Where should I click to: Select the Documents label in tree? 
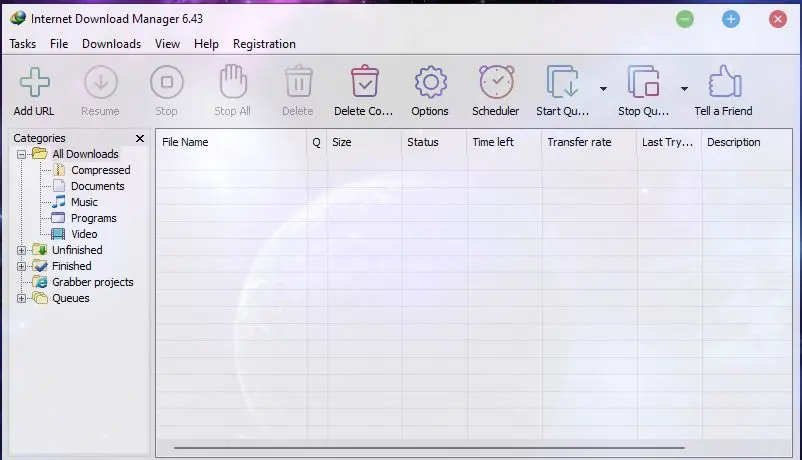pyautogui.click(x=98, y=186)
